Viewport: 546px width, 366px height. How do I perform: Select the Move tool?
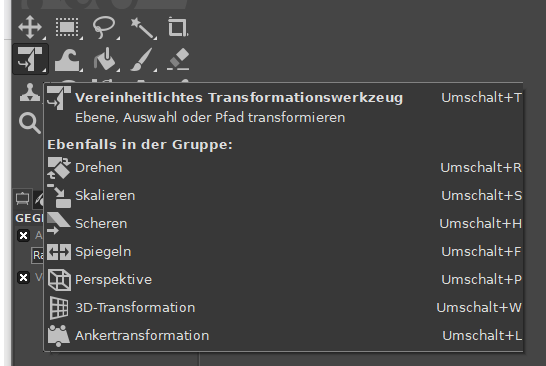[x=30, y=27]
